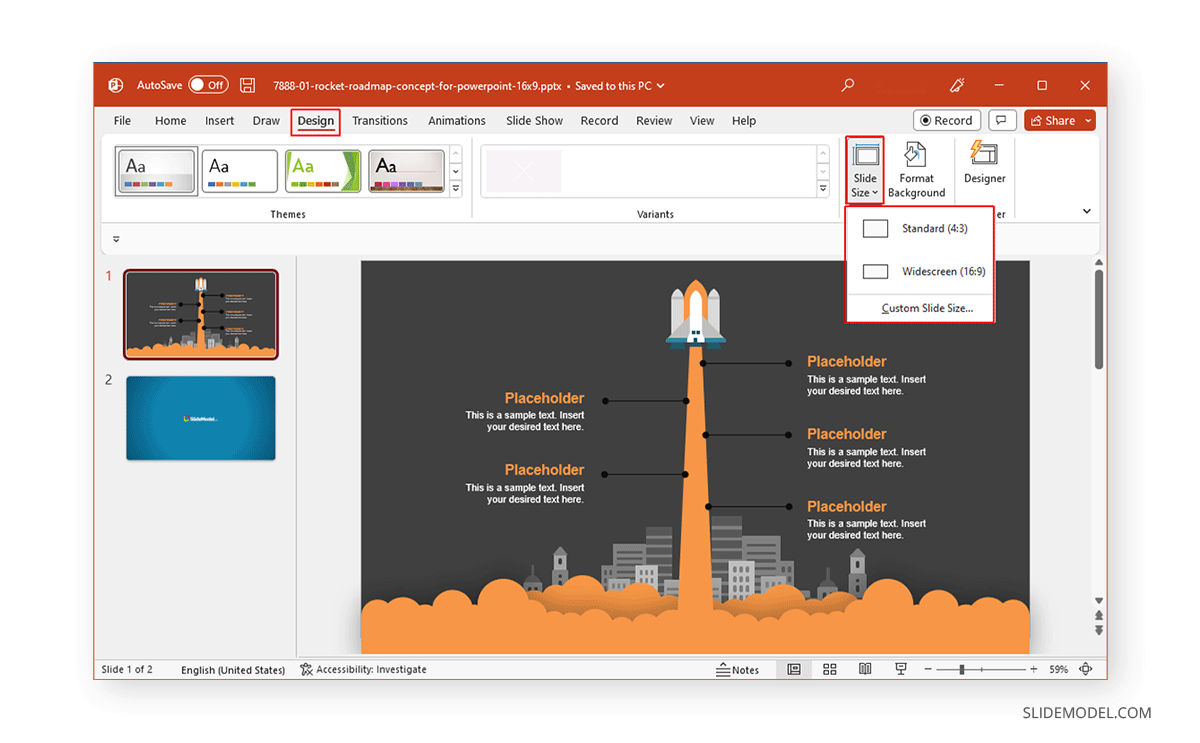The image size is (1200, 743).
Task: Expand the Themes gallery more arrow
Action: pos(456,188)
